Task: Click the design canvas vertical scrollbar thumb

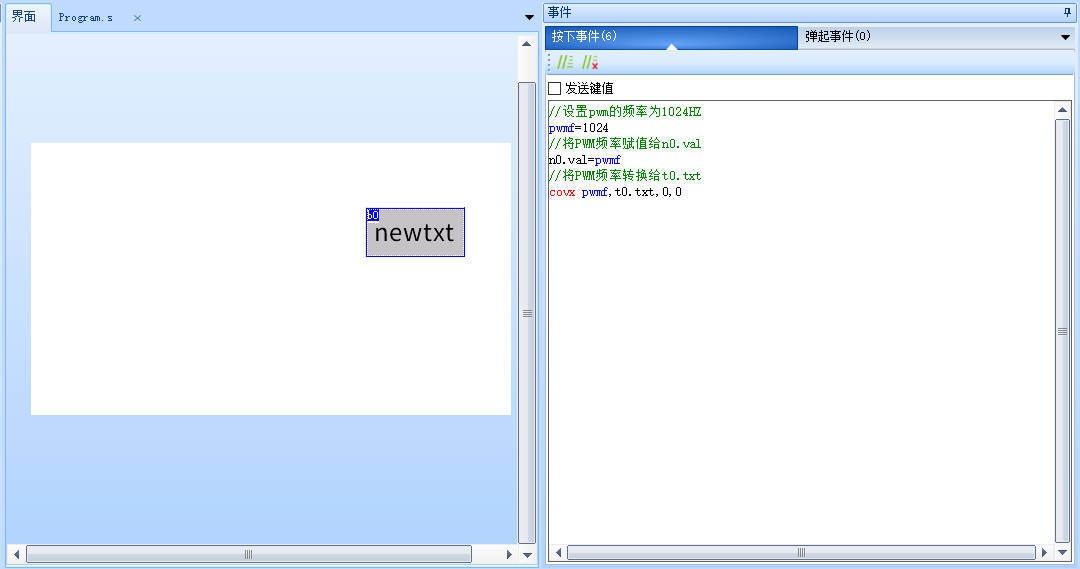Action: click(x=526, y=312)
